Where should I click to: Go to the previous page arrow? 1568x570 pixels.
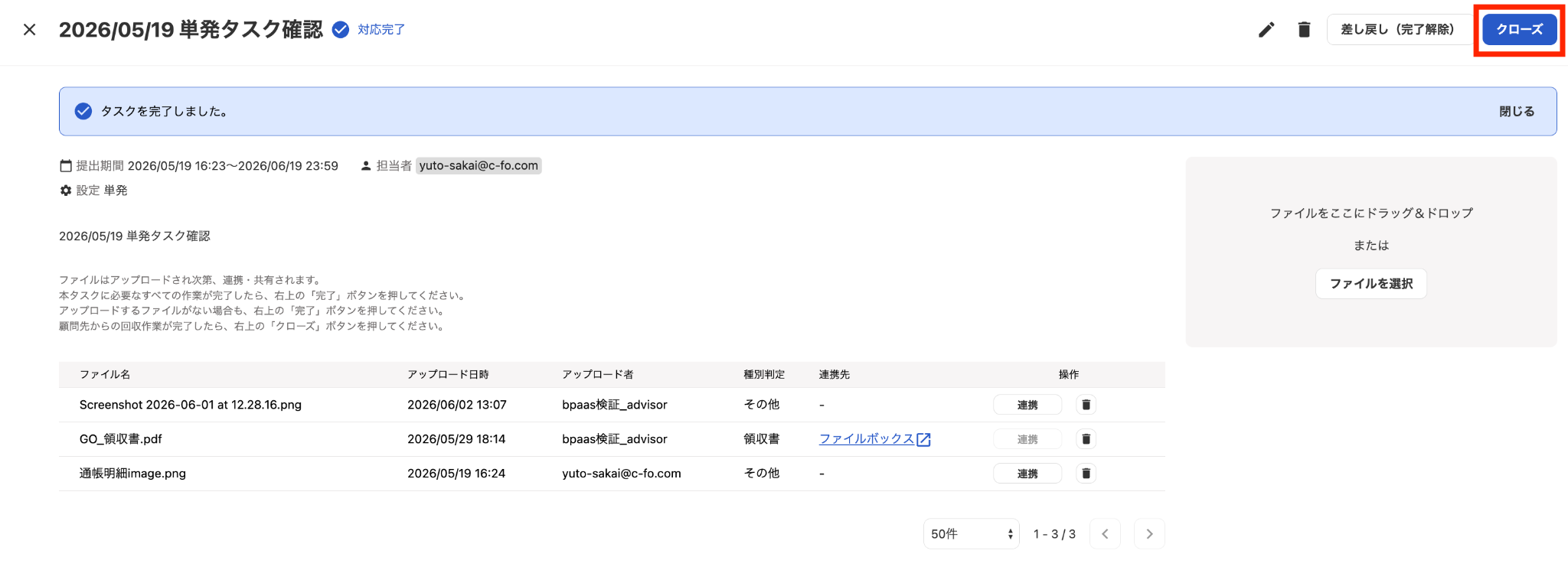[1105, 534]
